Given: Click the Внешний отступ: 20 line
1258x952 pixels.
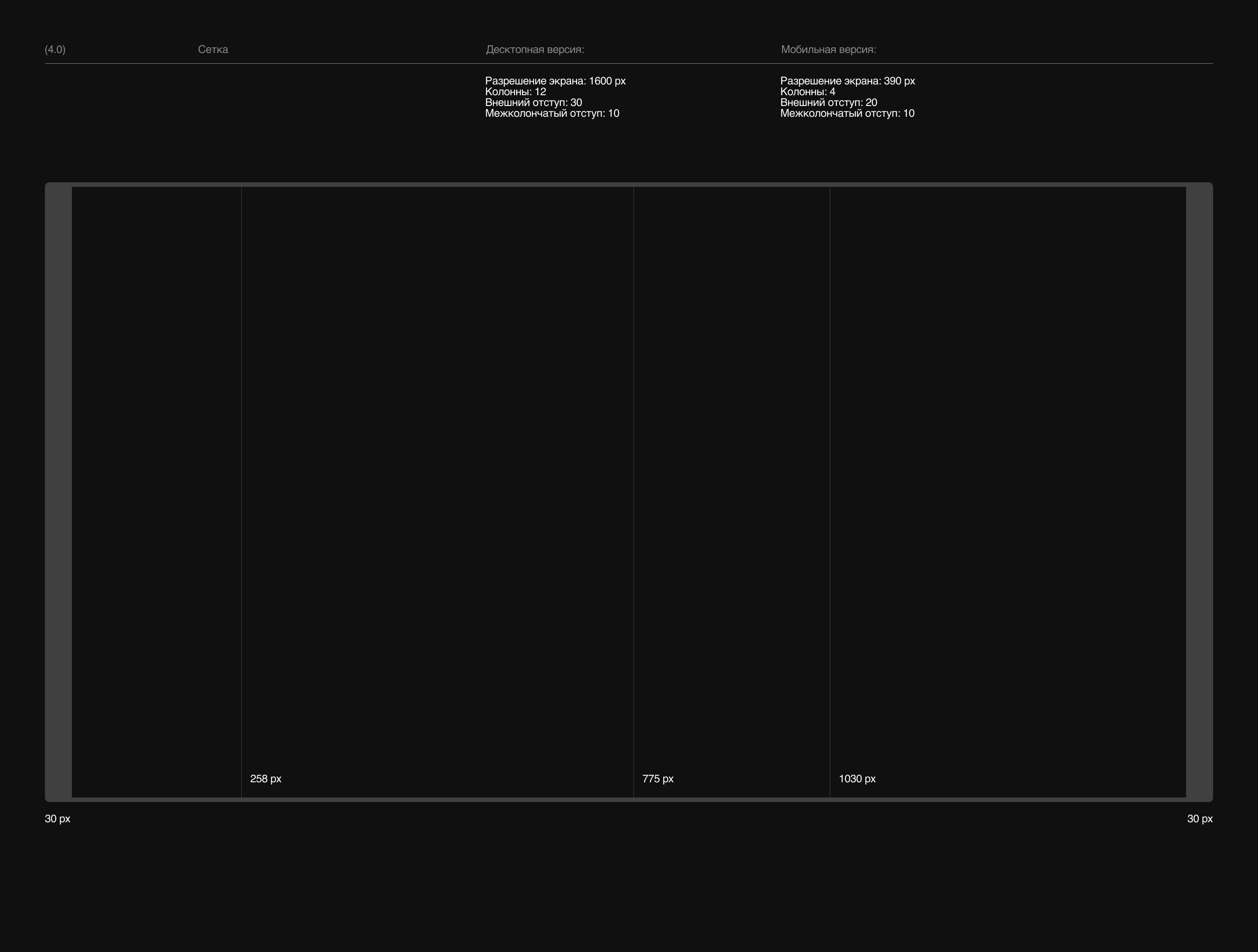Looking at the screenshot, I should coord(828,102).
